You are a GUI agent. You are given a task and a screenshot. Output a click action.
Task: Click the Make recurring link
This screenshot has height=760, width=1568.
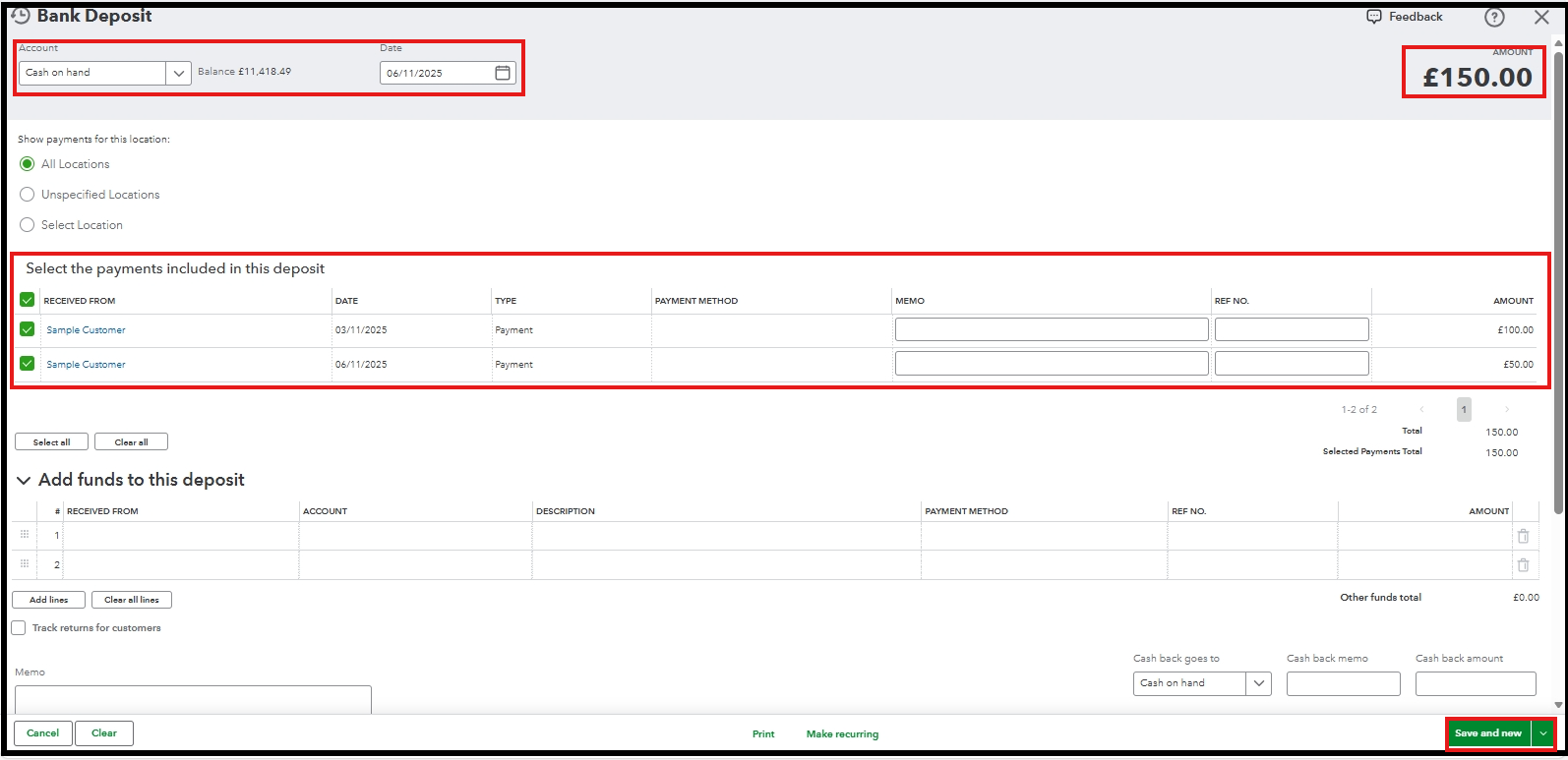click(x=842, y=733)
